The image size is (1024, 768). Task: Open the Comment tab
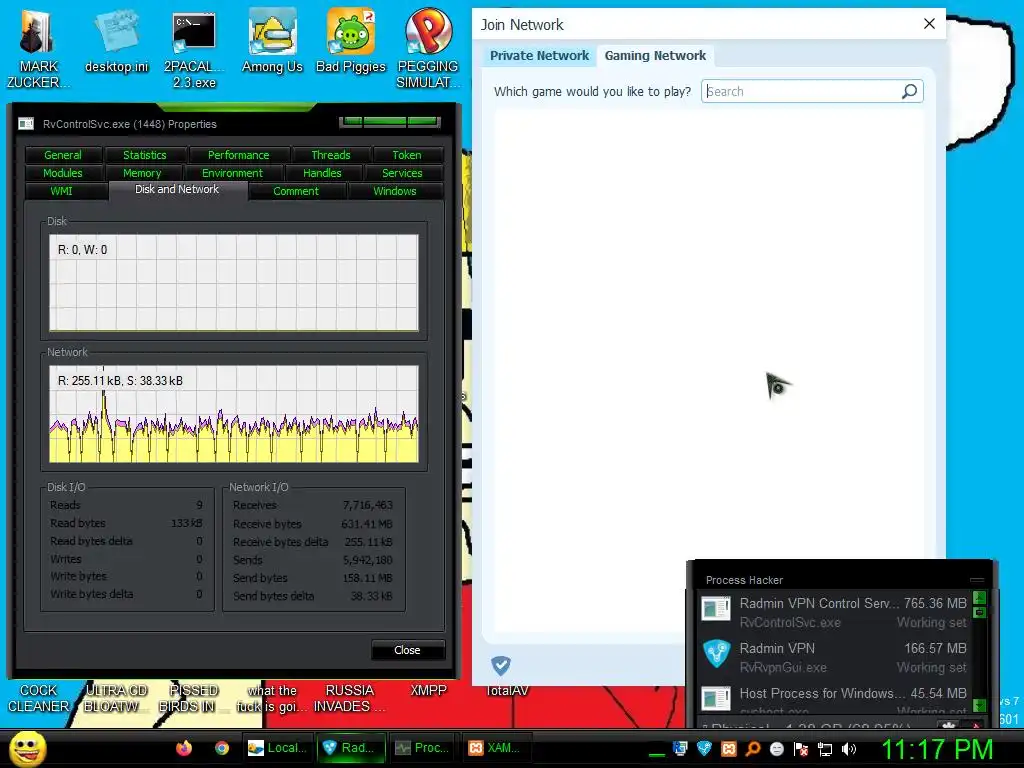pos(296,191)
